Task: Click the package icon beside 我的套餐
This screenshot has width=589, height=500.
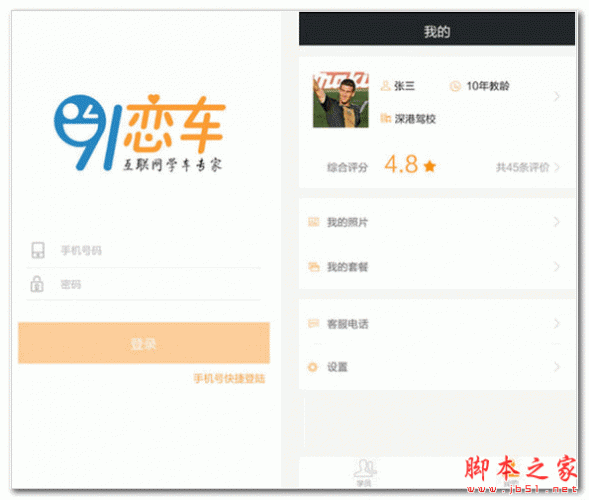Action: coord(314,266)
